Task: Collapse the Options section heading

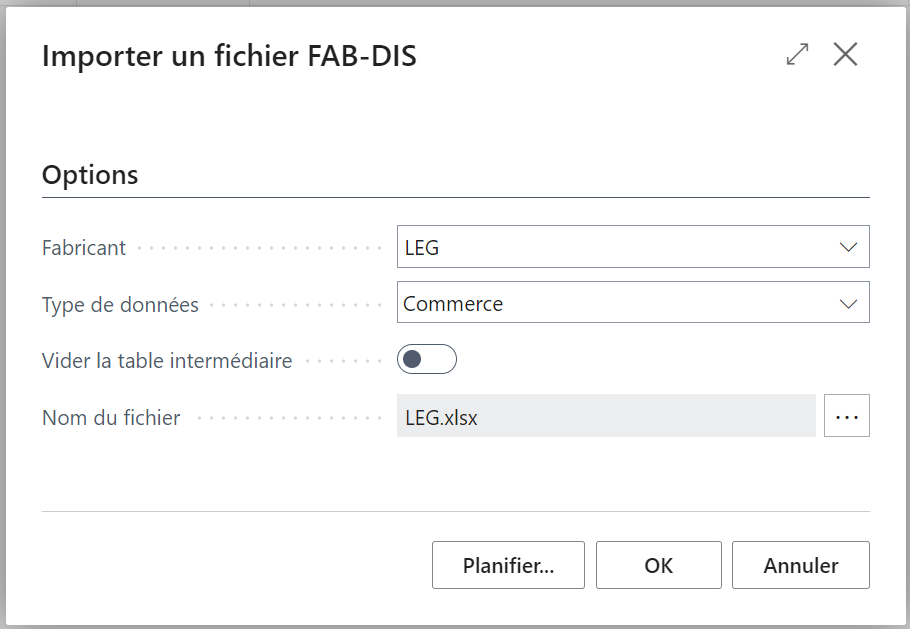Action: point(90,175)
